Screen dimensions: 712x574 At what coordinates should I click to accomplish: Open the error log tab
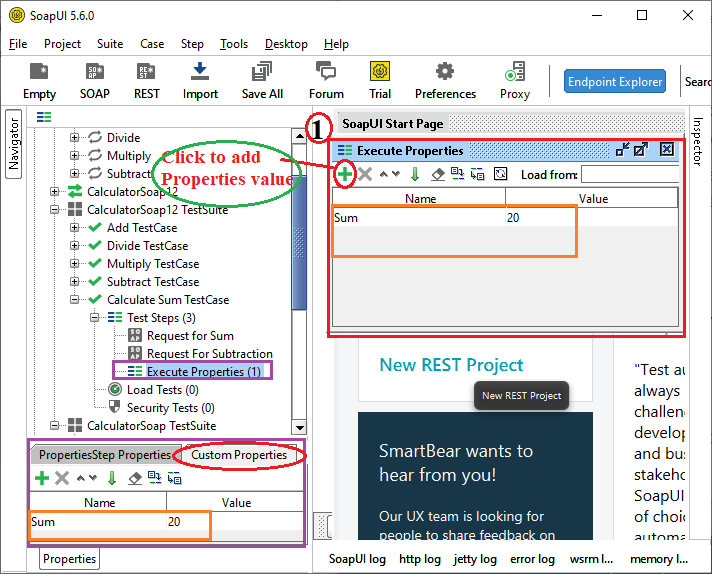coord(532,559)
